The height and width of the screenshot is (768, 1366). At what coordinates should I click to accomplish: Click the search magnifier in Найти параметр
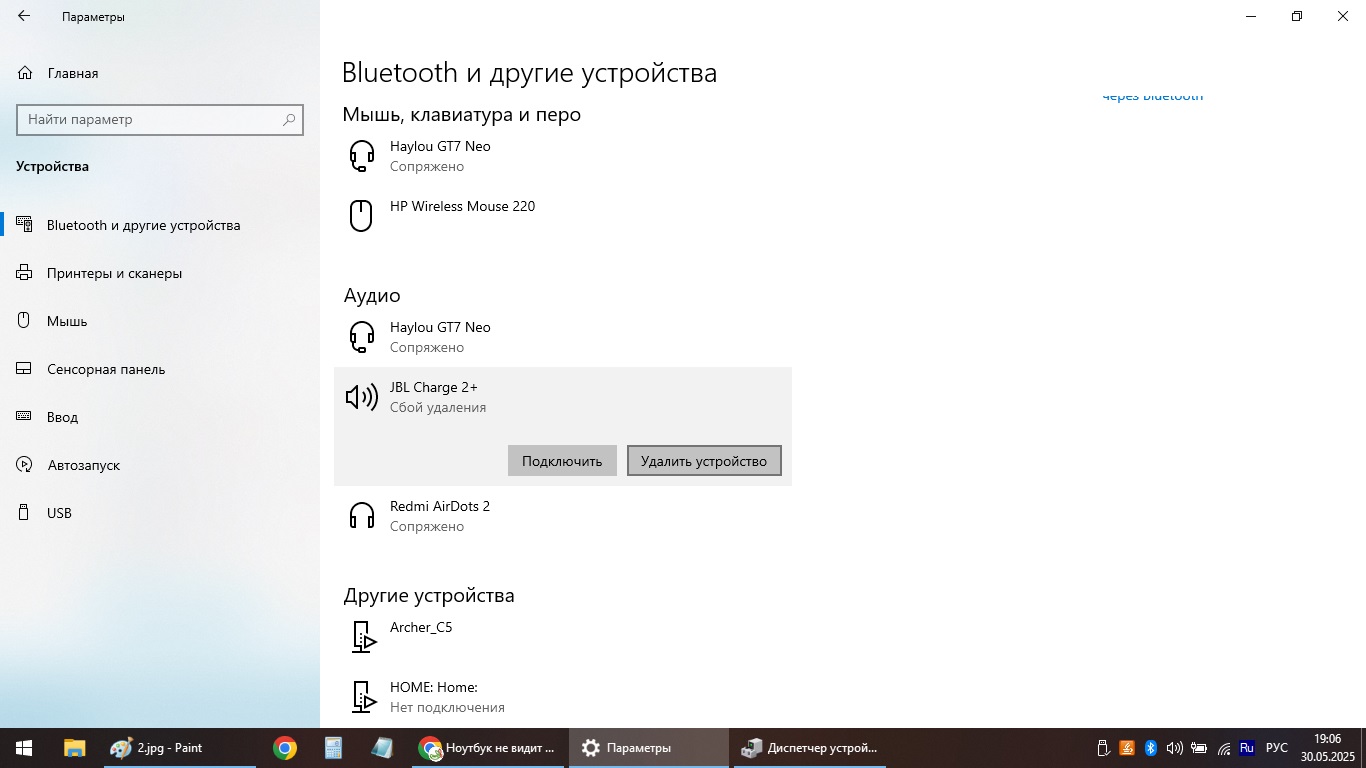pos(289,119)
